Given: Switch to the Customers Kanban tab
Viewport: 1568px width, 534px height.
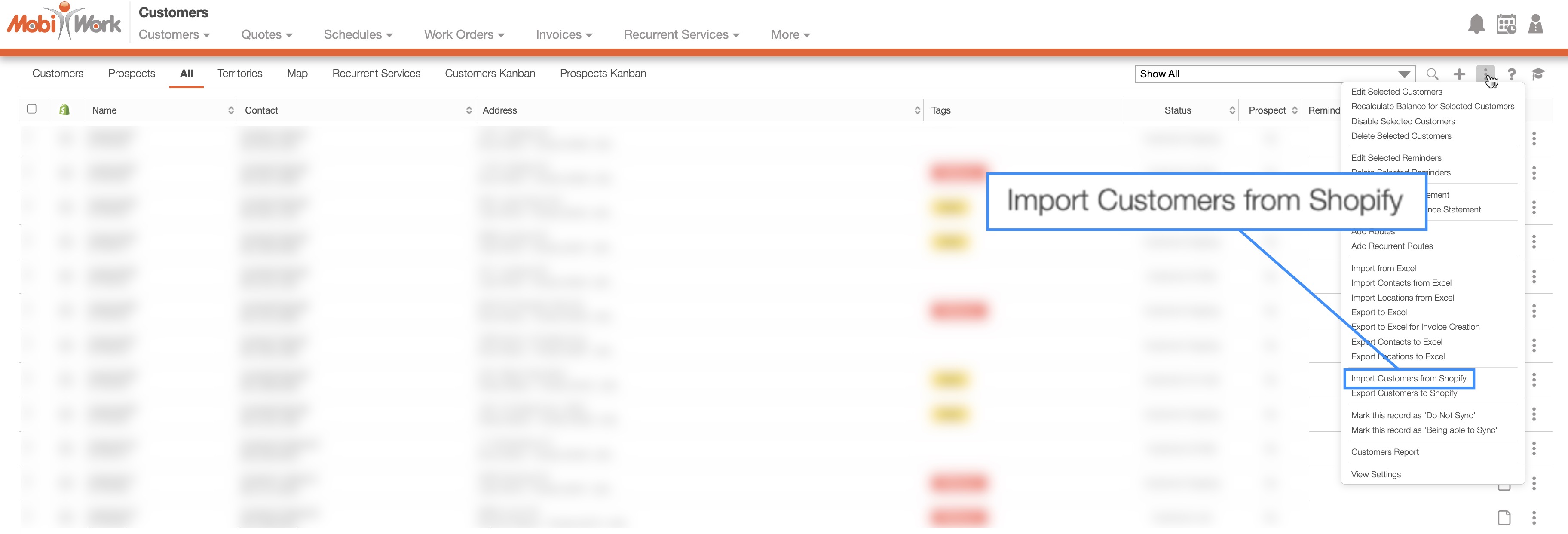Looking at the screenshot, I should (x=490, y=74).
